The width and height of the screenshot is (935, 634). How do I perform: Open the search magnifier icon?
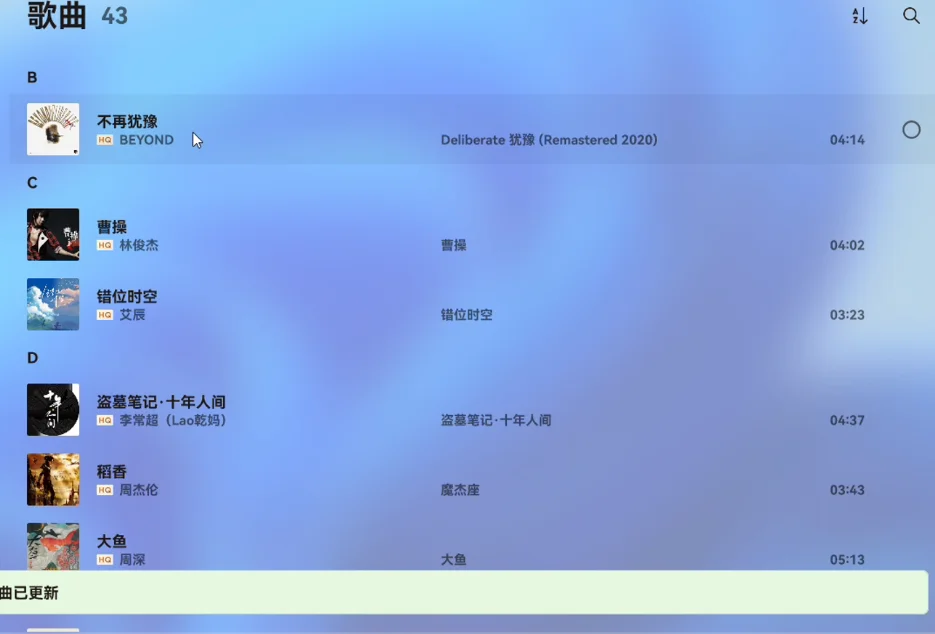[911, 16]
